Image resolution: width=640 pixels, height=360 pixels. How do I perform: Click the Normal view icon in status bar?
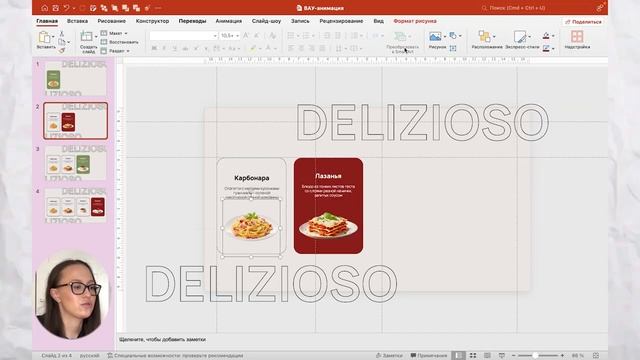click(x=458, y=356)
